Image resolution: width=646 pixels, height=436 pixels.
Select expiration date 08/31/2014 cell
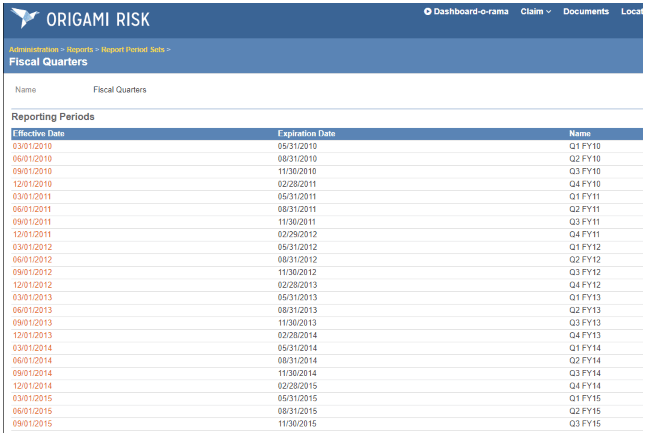click(297, 361)
